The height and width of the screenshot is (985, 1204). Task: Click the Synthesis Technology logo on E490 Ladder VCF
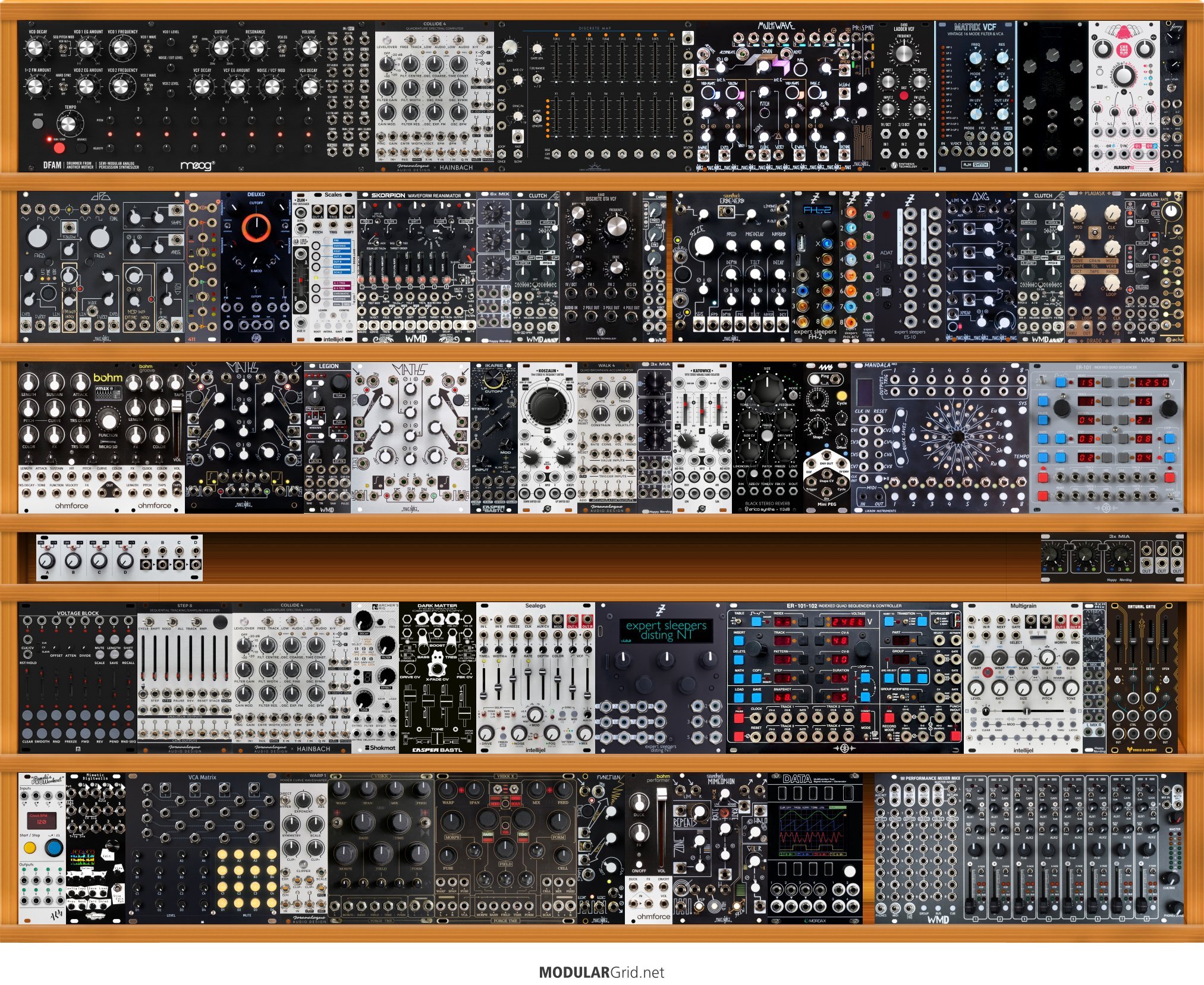(903, 165)
